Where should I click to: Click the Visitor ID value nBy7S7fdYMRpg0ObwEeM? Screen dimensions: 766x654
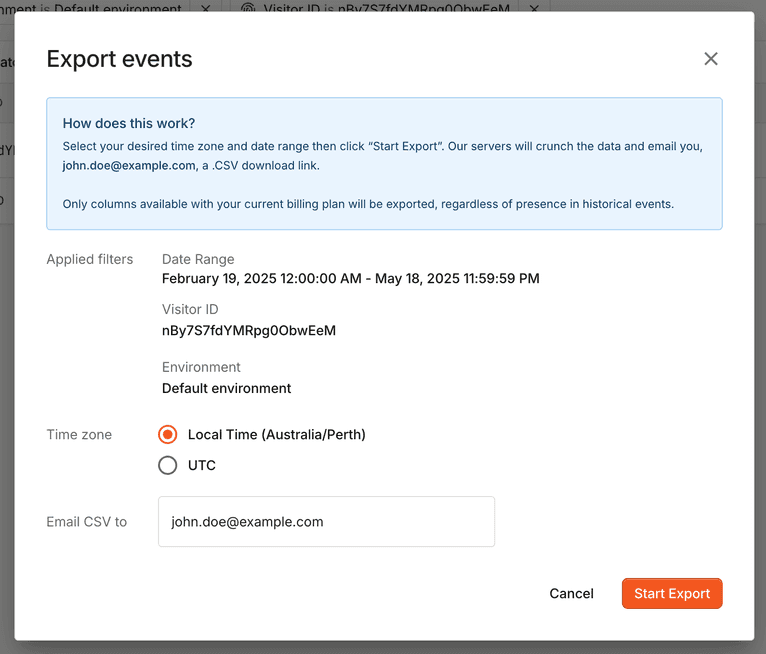point(249,331)
